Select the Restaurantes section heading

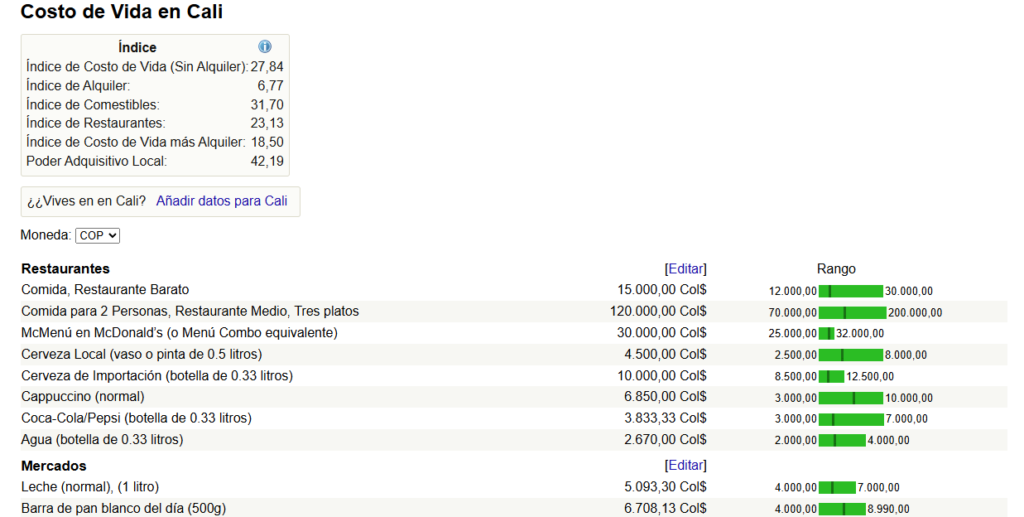[x=65, y=269]
